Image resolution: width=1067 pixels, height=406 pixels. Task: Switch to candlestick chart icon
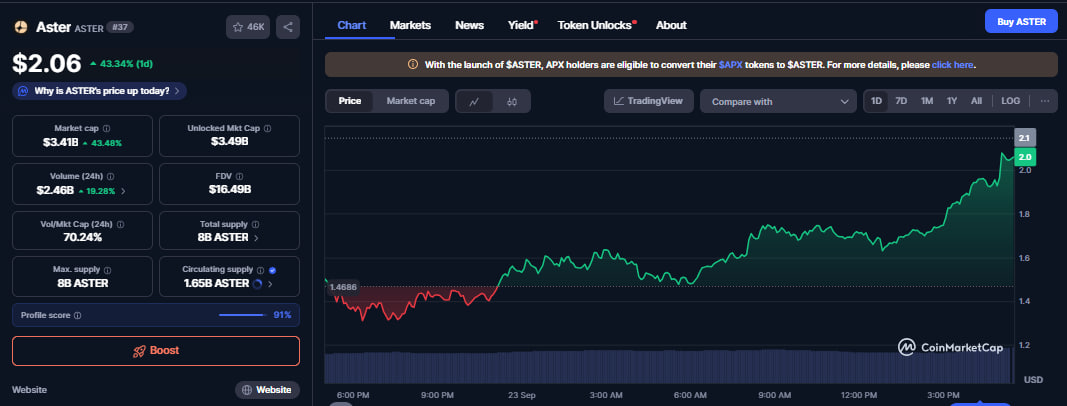511,101
